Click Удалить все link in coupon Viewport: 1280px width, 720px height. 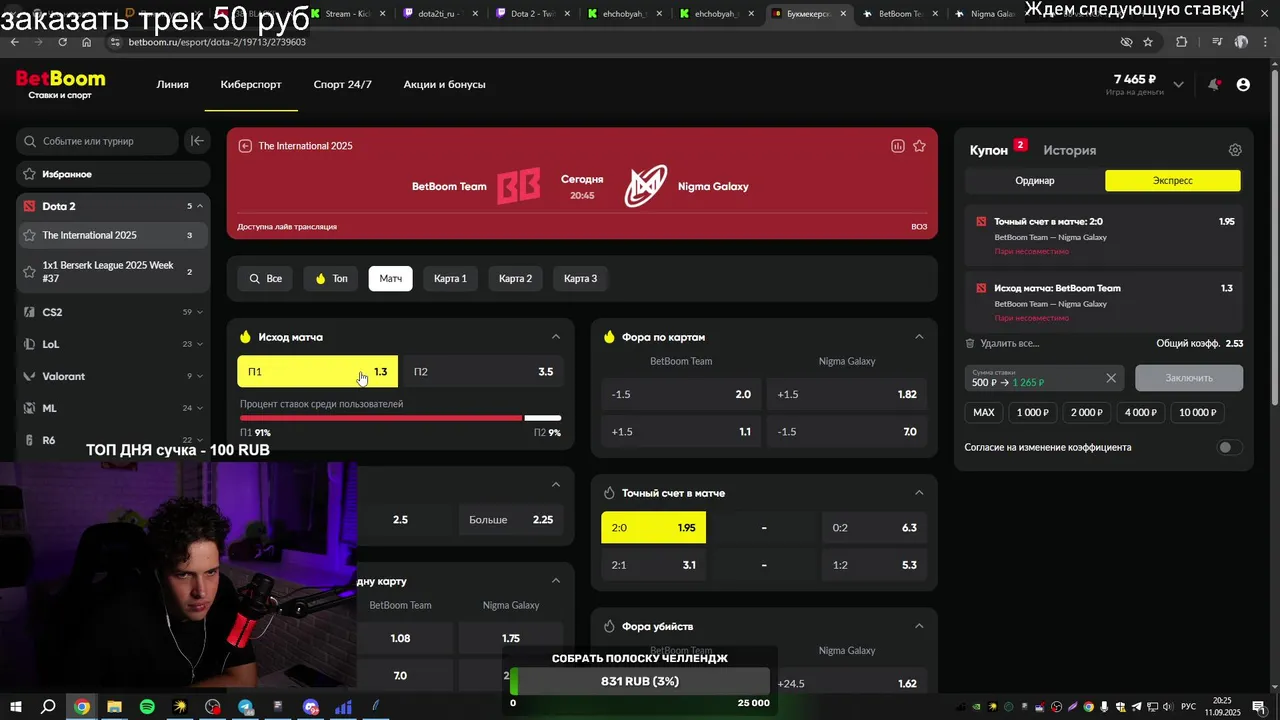click(x=1009, y=343)
